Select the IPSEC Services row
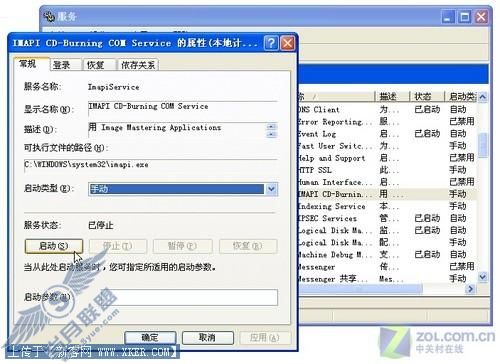The height and width of the screenshot is (364, 500). pos(387,218)
